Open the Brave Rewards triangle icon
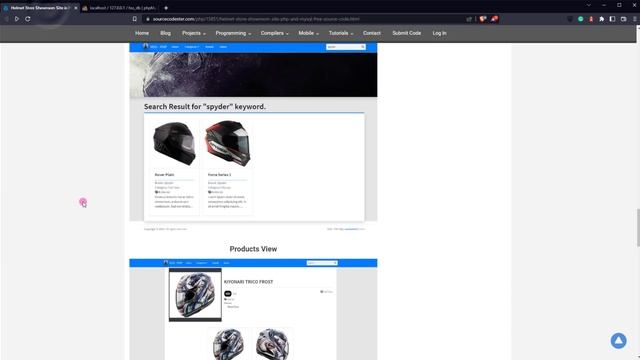This screenshot has width=640, height=360. click(494, 19)
